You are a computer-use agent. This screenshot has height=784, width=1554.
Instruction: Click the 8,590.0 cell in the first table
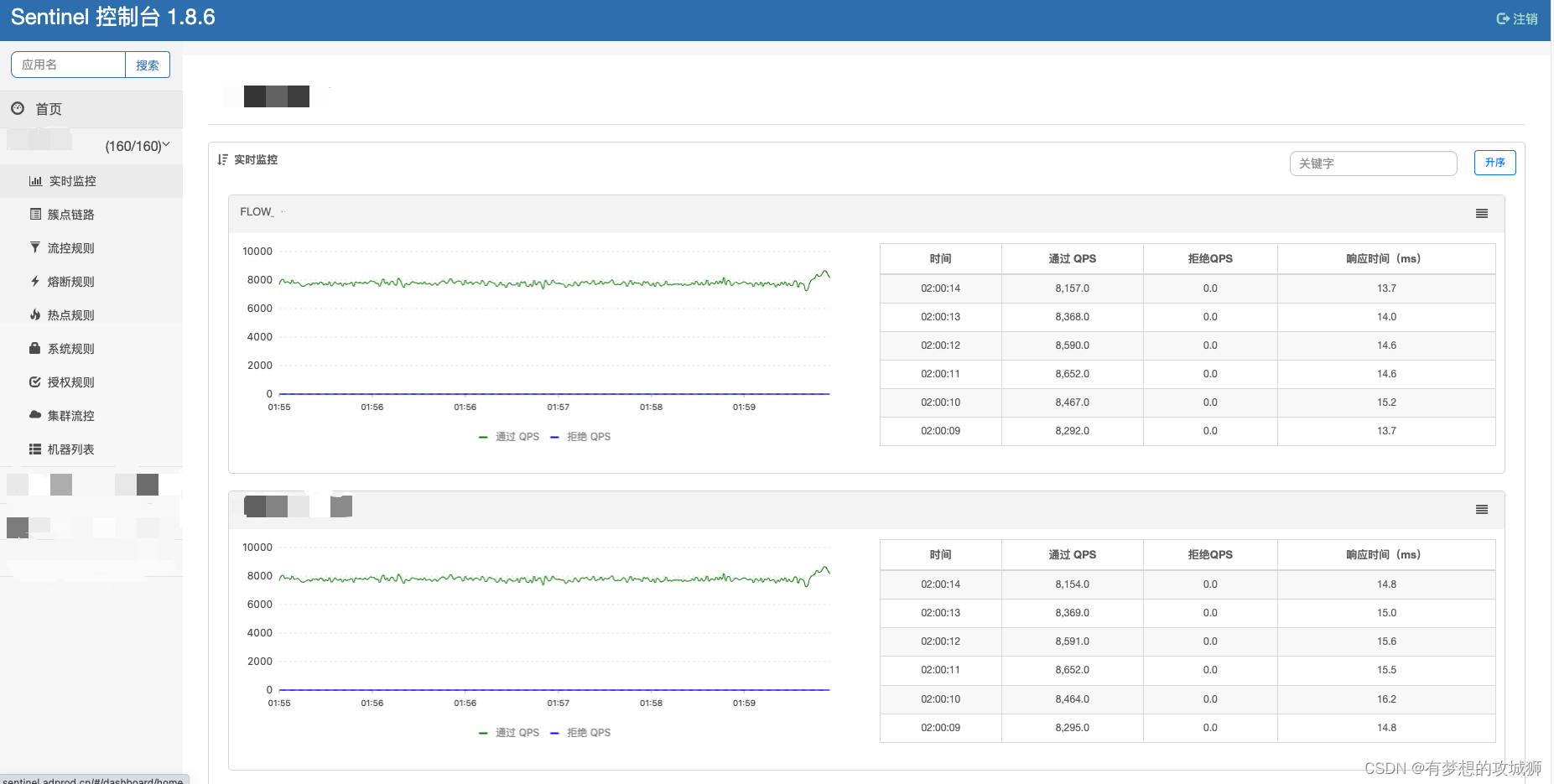pos(1072,345)
